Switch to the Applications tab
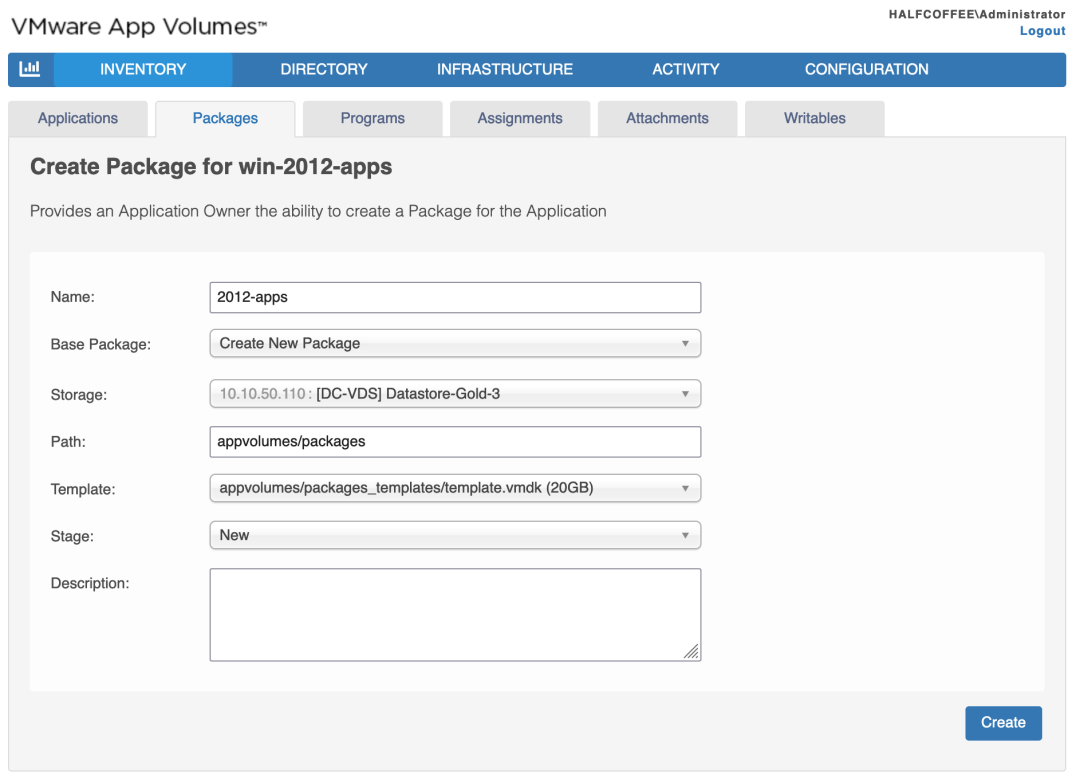This screenshot has width=1080, height=779. point(78,118)
